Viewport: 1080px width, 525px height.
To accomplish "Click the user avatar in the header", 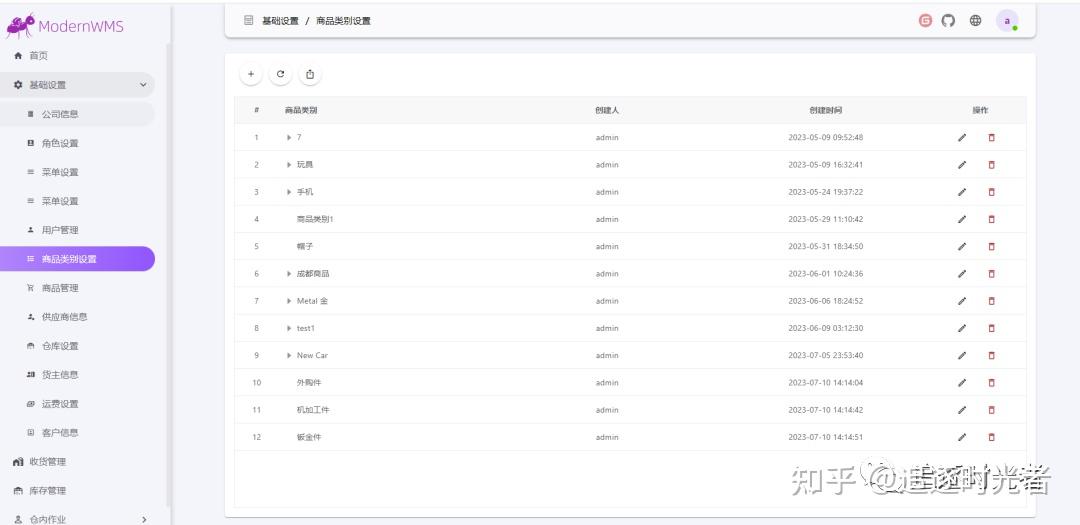I will tap(1007, 20).
